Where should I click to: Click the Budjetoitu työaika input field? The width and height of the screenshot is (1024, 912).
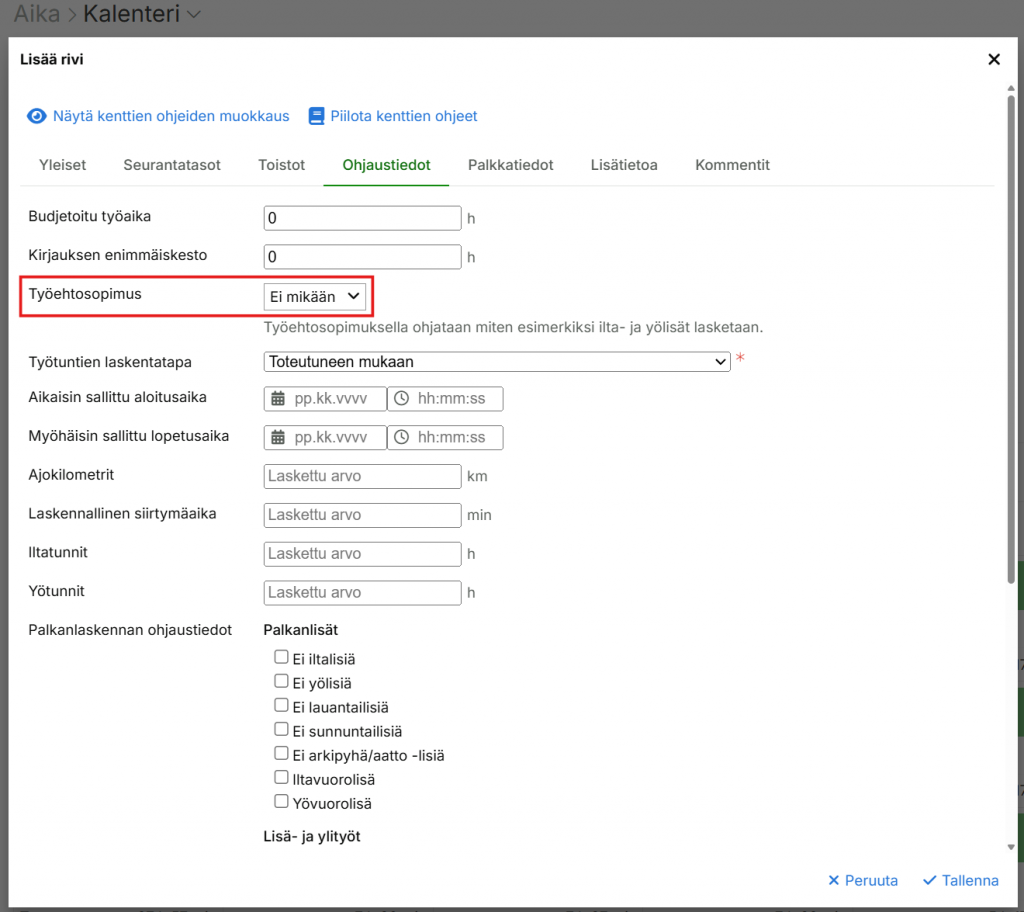362,218
